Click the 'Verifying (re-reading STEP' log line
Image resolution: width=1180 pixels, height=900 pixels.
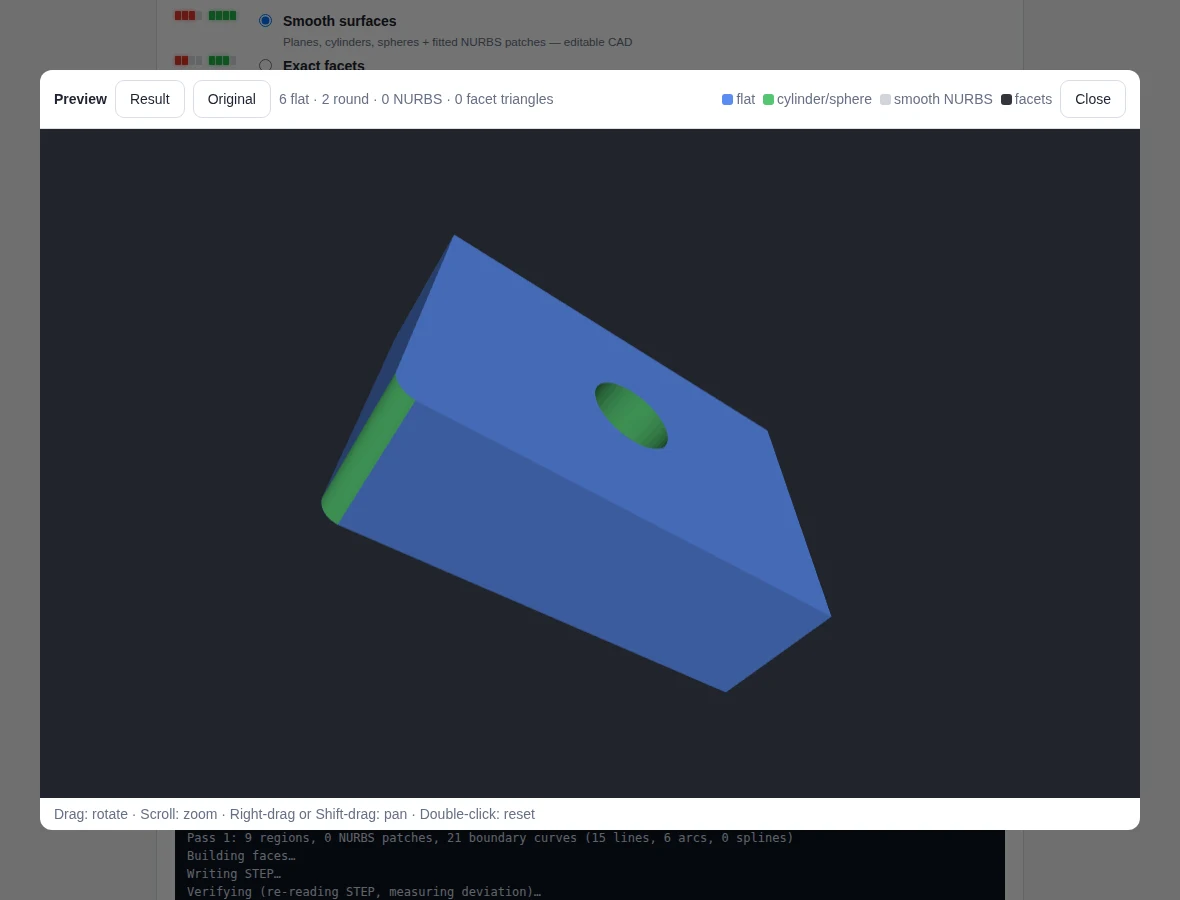click(x=363, y=892)
